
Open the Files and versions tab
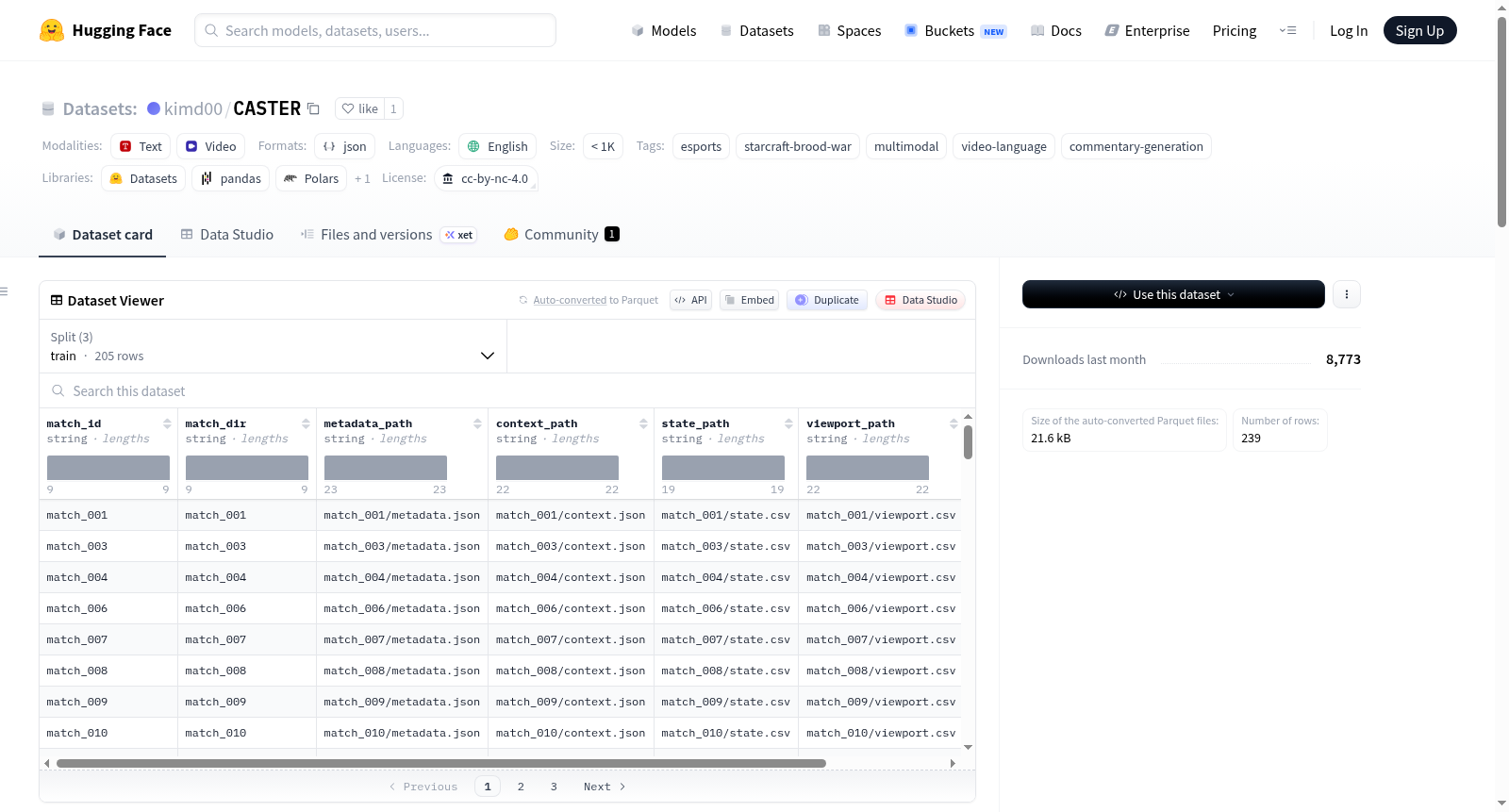[389, 235]
